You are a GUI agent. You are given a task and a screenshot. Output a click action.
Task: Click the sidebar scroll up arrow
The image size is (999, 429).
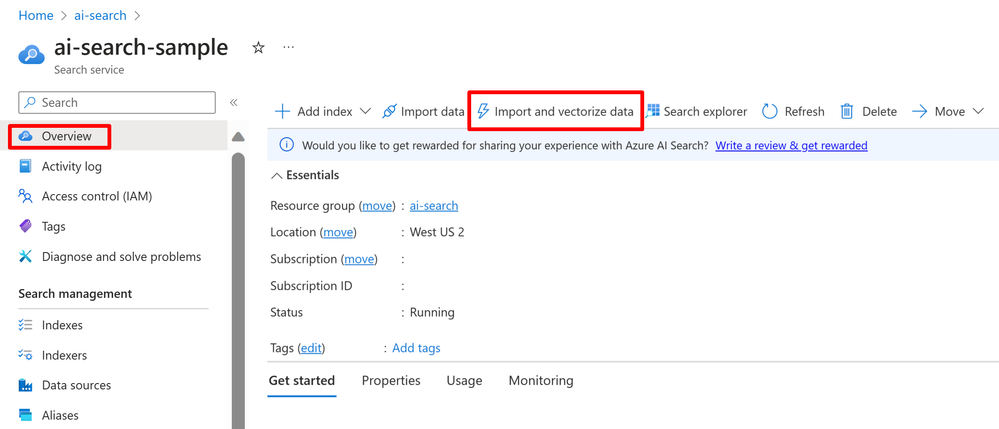click(x=238, y=136)
